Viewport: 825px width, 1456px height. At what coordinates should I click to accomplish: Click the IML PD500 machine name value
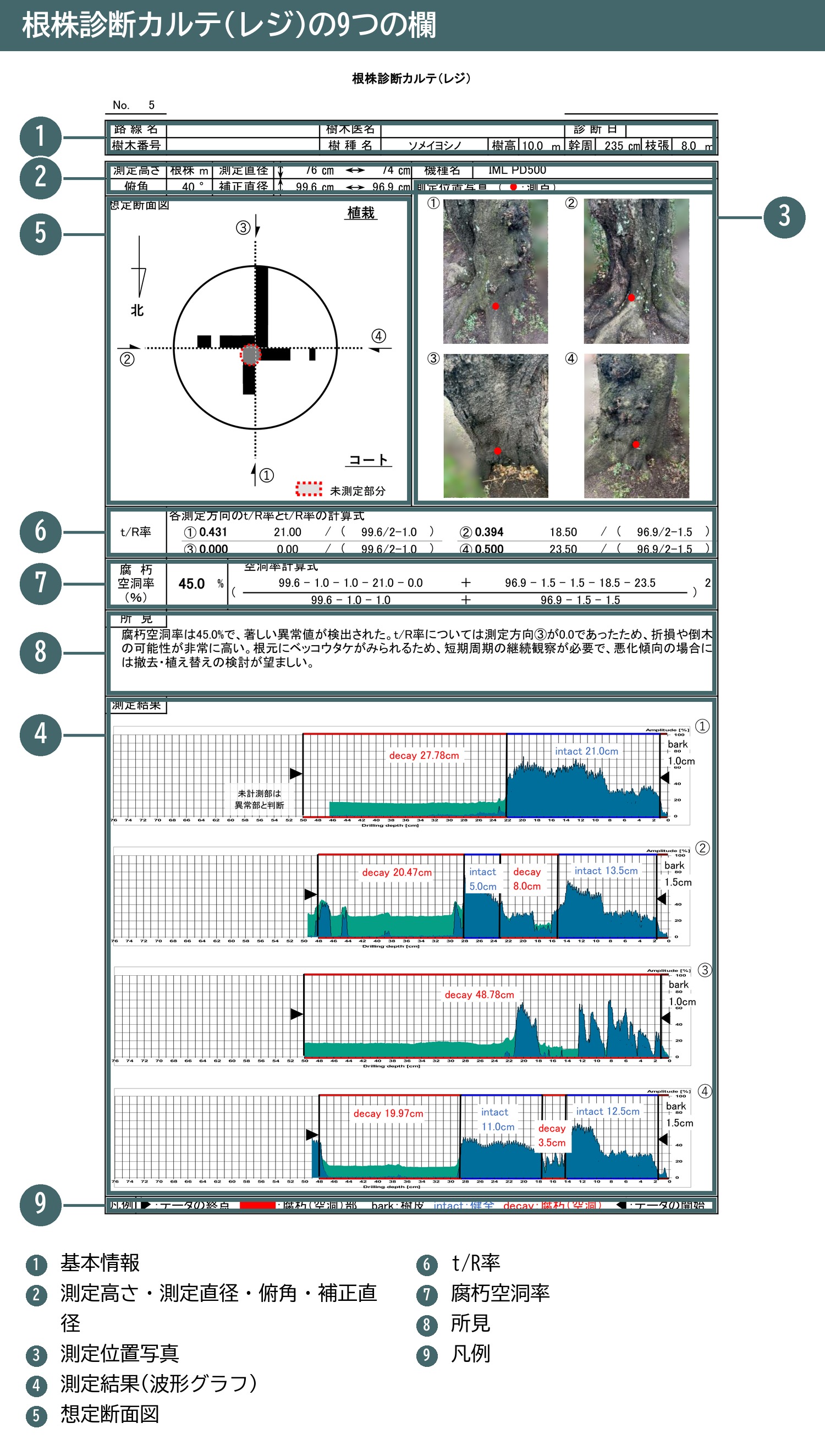pyautogui.click(x=517, y=170)
